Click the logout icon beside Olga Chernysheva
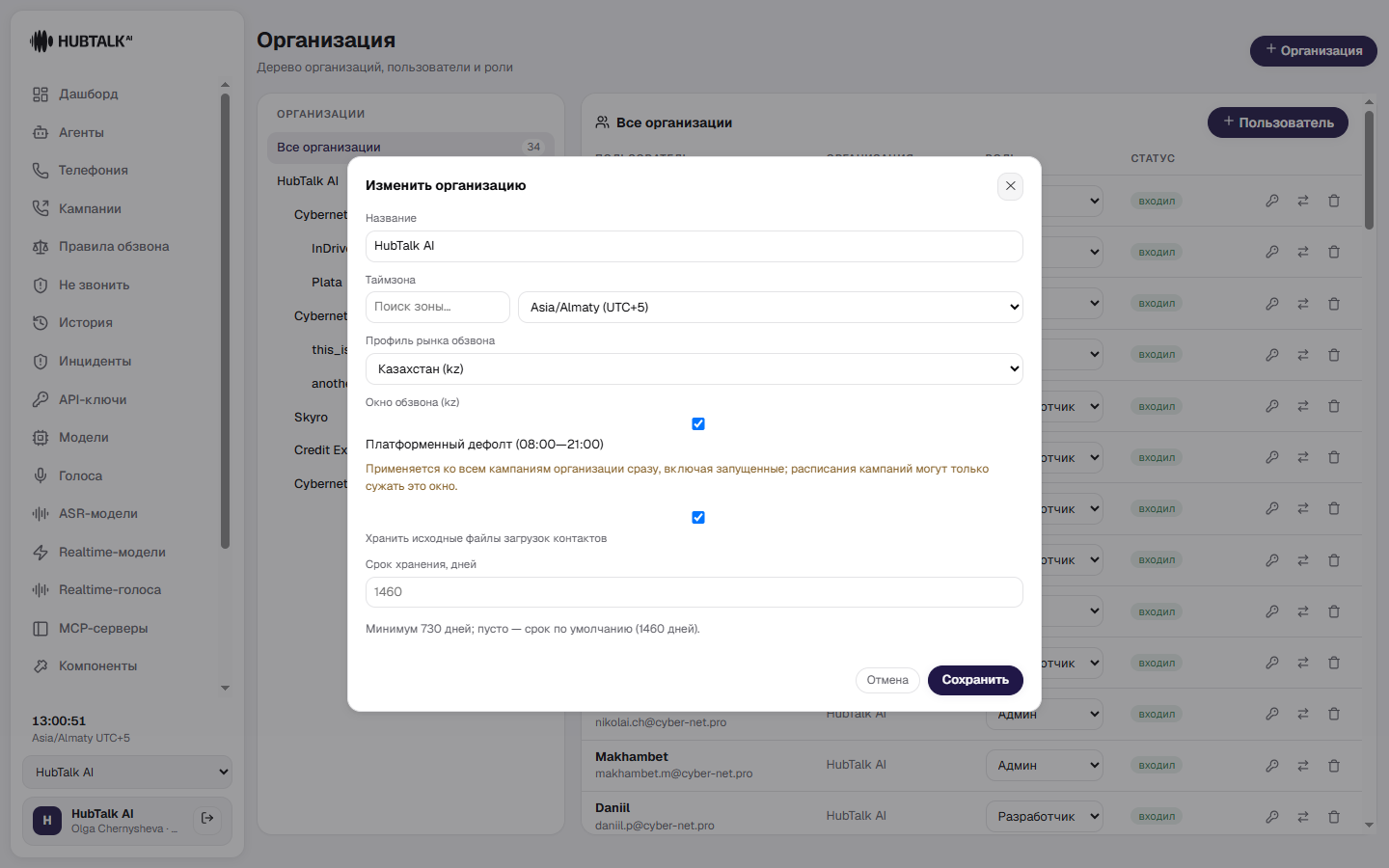 click(x=207, y=819)
